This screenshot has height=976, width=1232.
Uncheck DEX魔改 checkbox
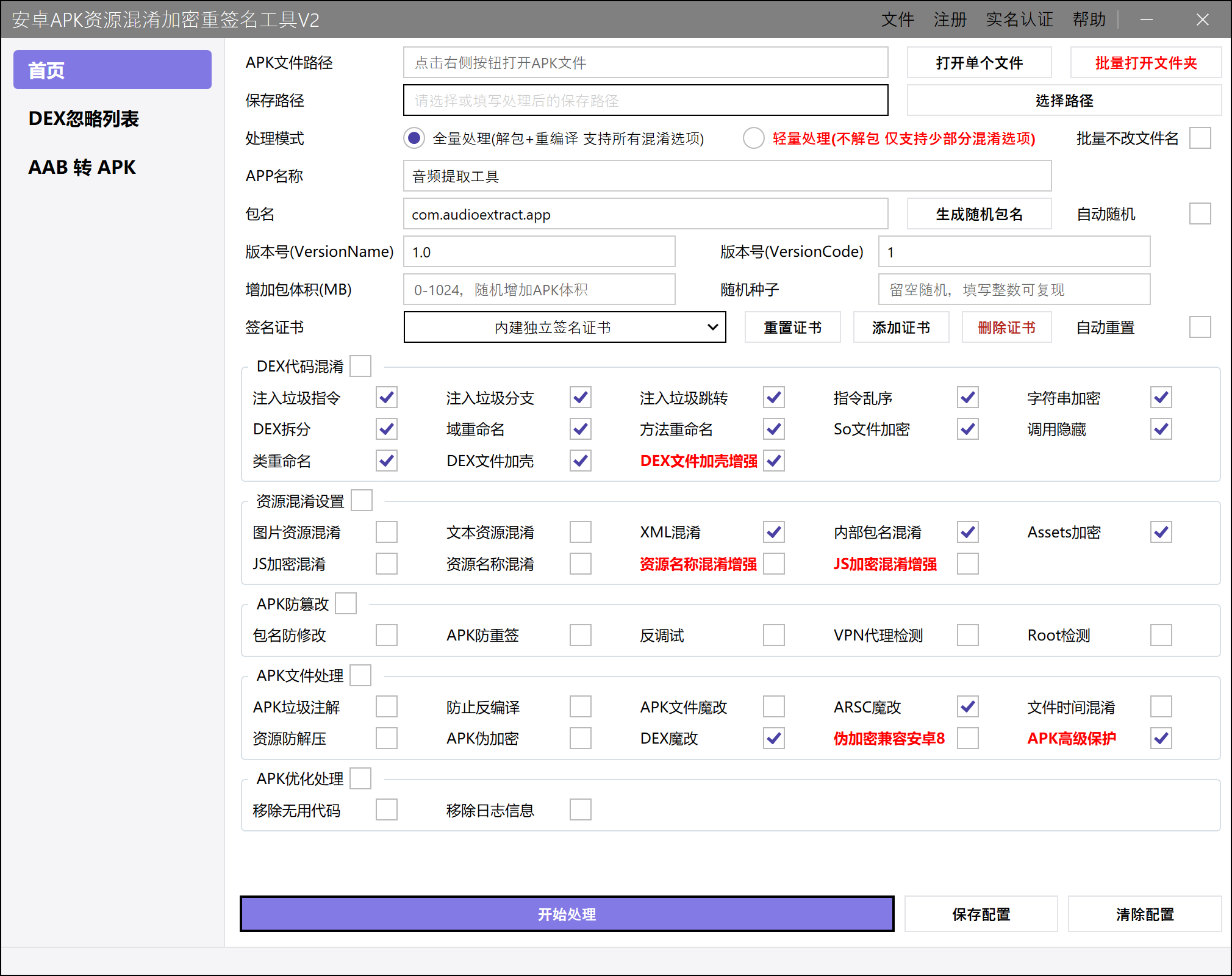773,738
